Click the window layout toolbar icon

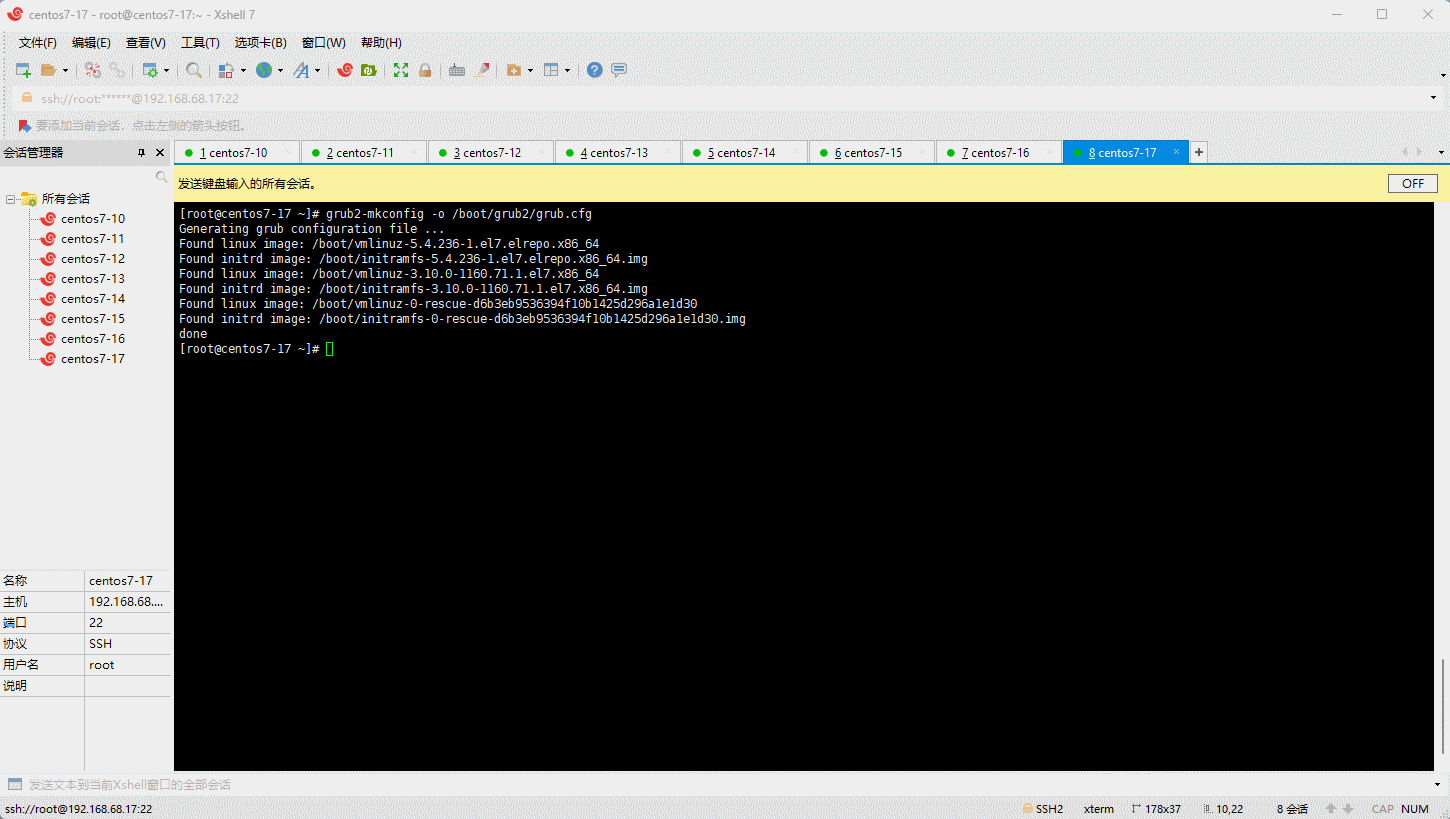tap(551, 70)
